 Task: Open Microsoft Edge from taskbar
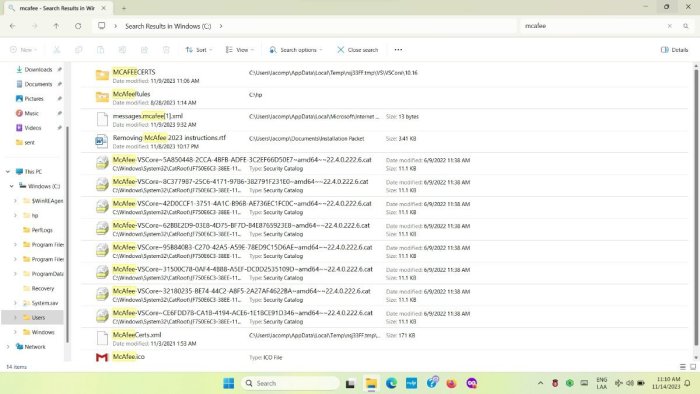392,383
